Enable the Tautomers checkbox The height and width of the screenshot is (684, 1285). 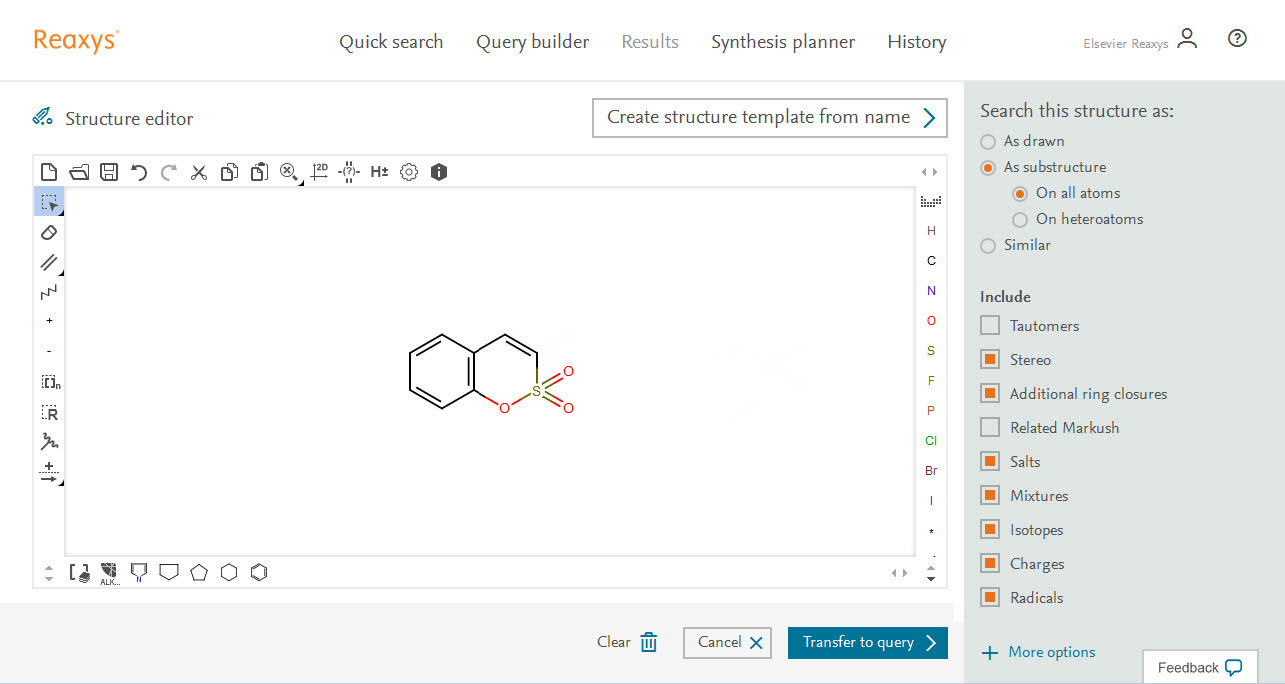point(990,326)
